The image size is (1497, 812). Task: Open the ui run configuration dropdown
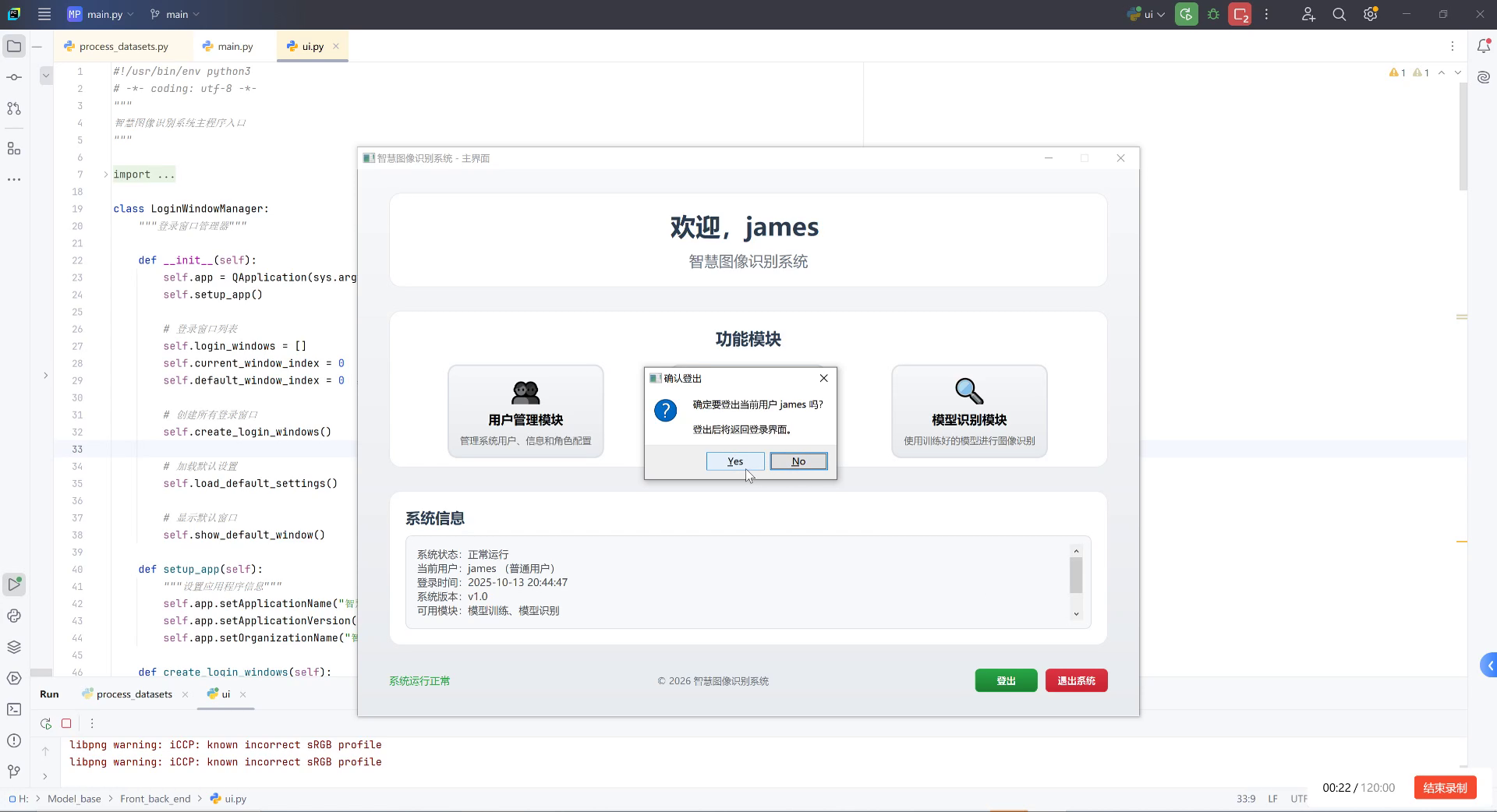(x=1146, y=14)
